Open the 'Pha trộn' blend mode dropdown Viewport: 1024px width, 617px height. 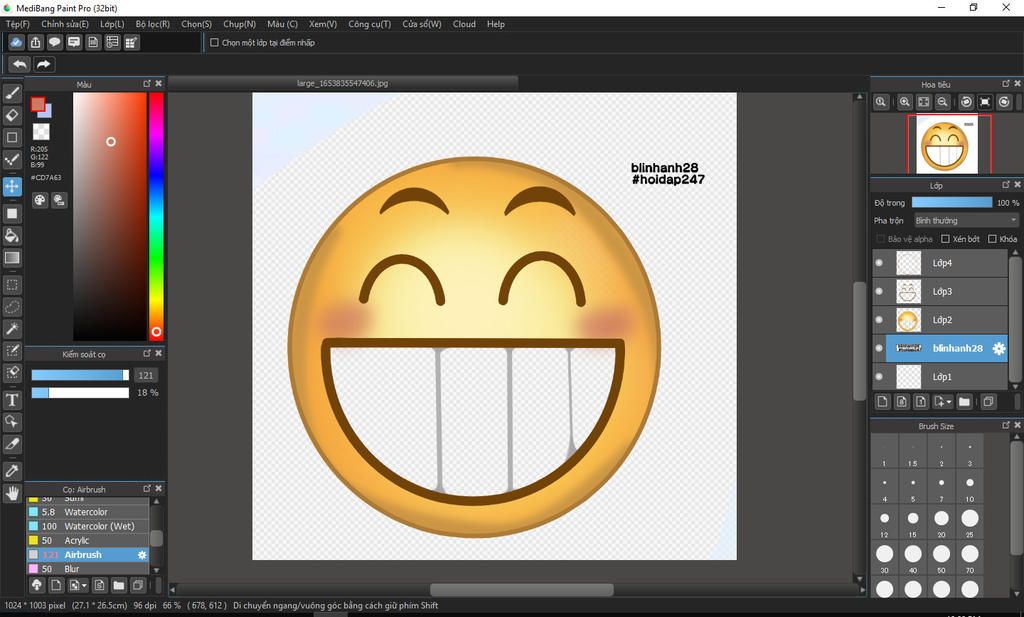[x=966, y=221]
